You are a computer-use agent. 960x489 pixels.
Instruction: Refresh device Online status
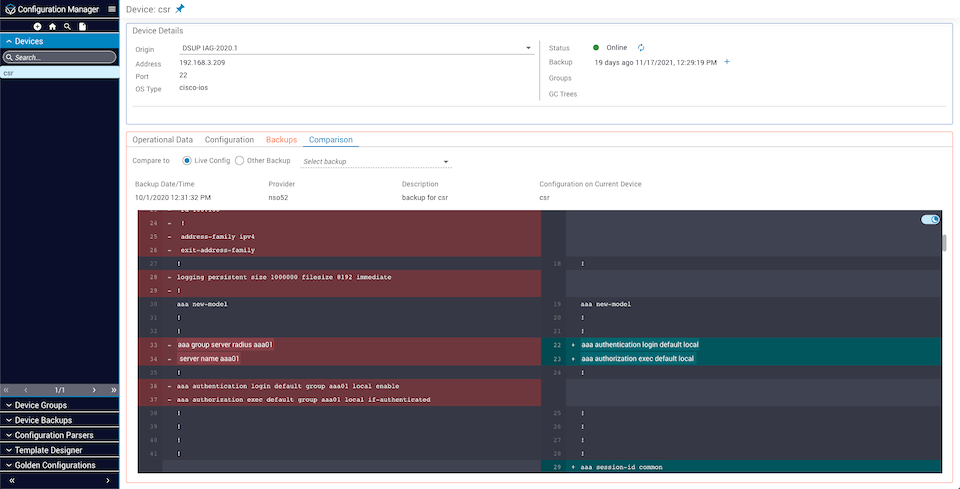pyautogui.click(x=641, y=47)
